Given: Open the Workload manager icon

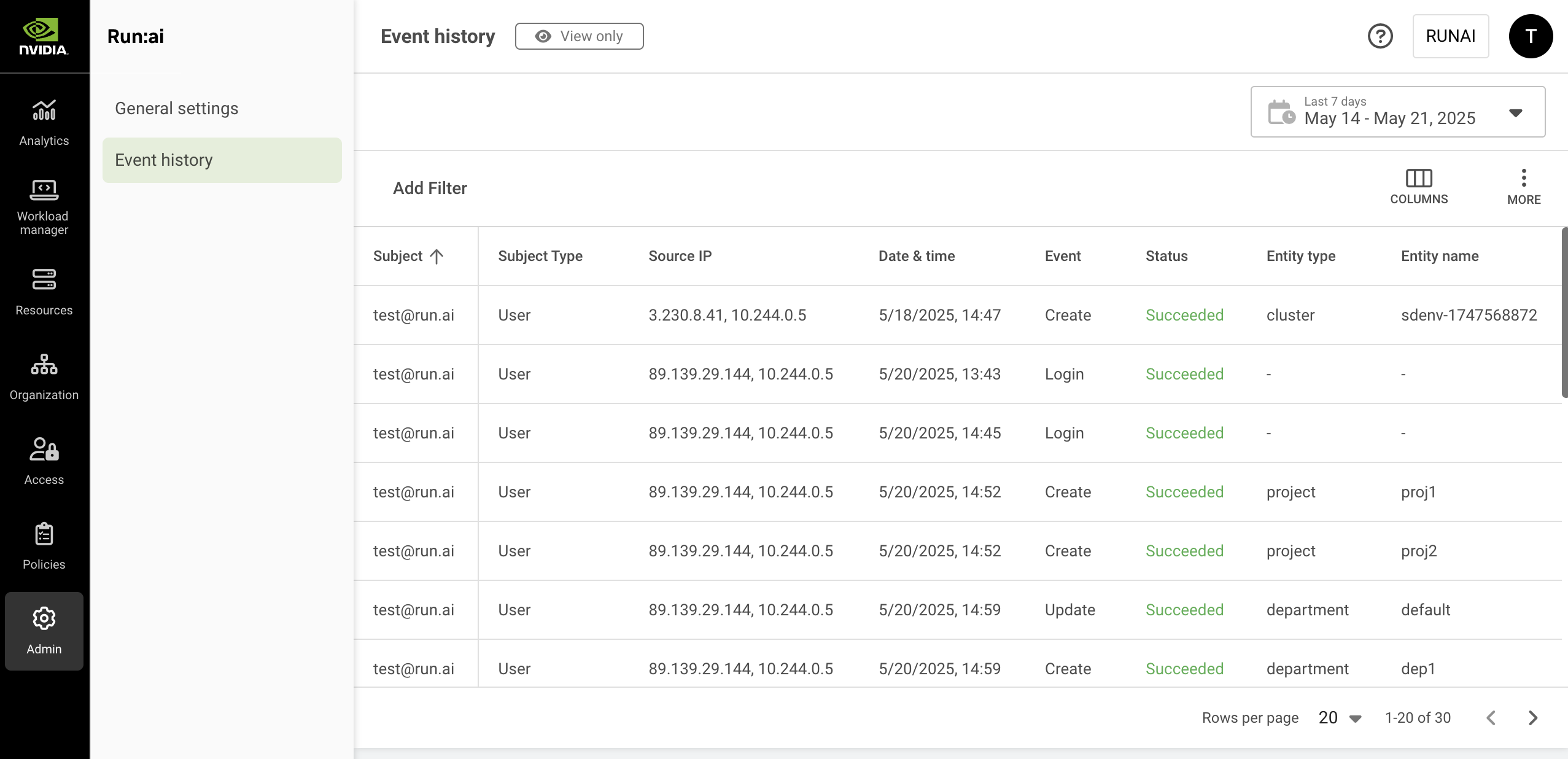Looking at the screenshot, I should (44, 206).
